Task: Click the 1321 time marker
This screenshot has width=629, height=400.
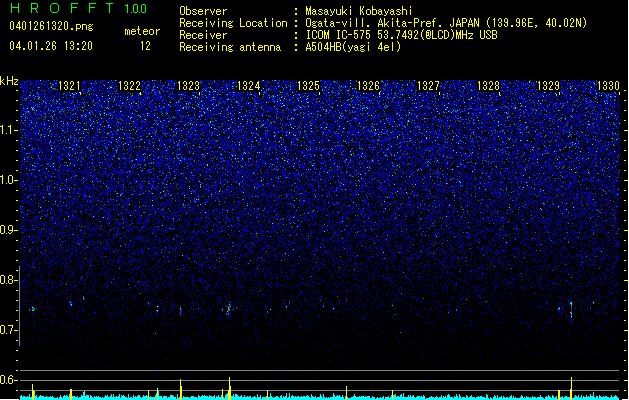Action: 69,85
